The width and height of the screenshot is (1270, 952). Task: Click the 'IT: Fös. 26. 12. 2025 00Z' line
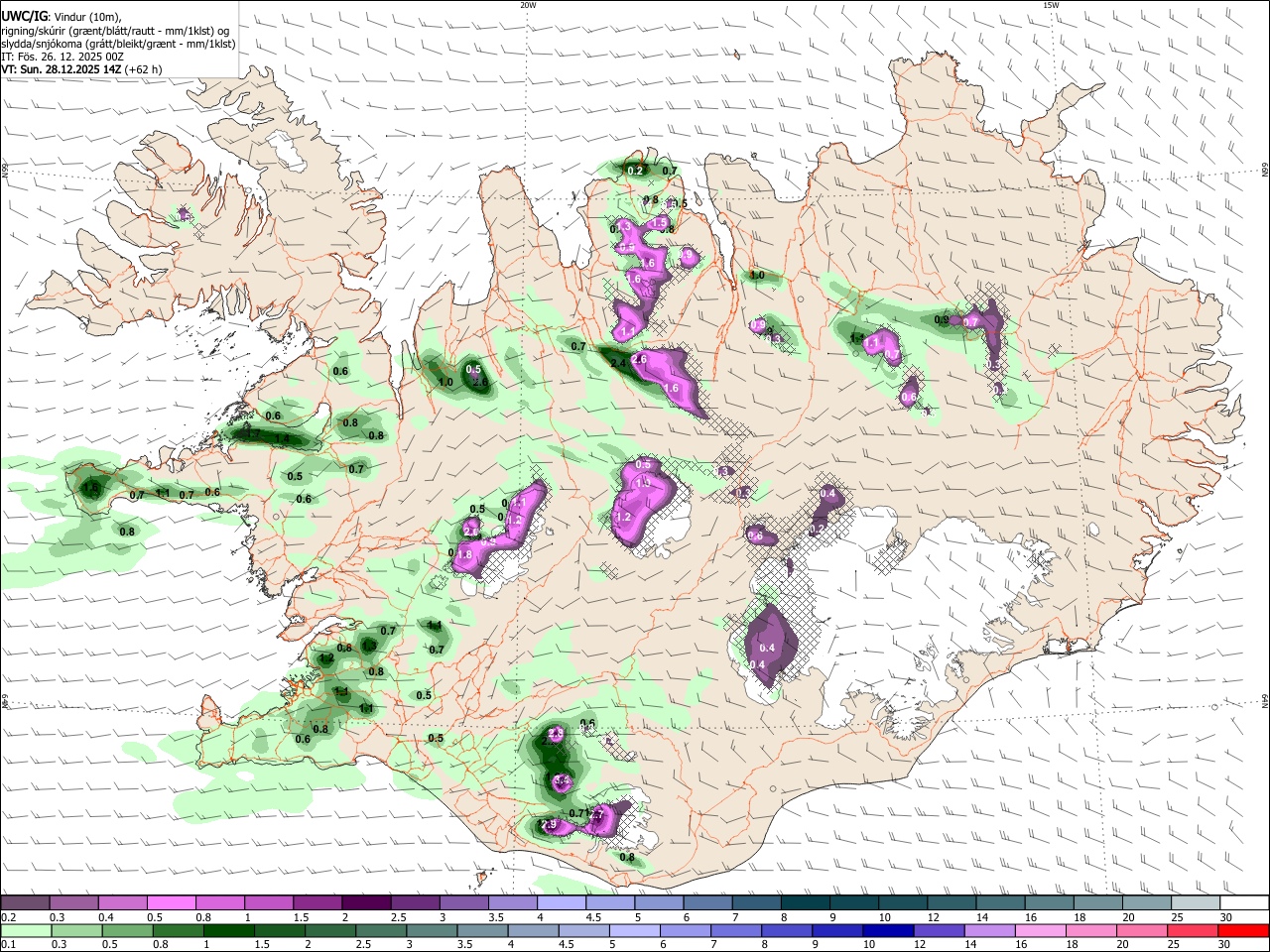(63, 57)
